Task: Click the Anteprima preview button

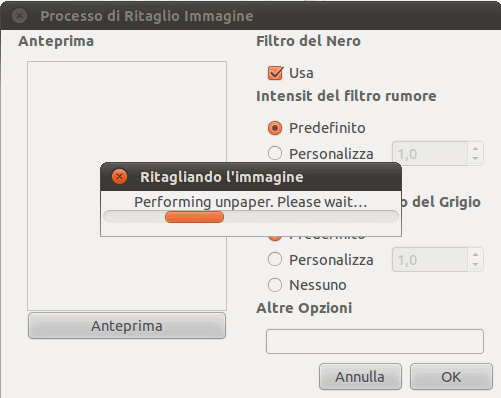Action: pos(127,326)
